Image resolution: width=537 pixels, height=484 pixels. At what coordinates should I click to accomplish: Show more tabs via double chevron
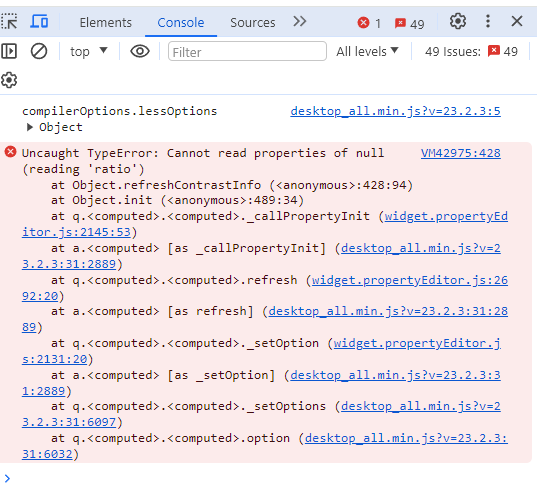300,22
